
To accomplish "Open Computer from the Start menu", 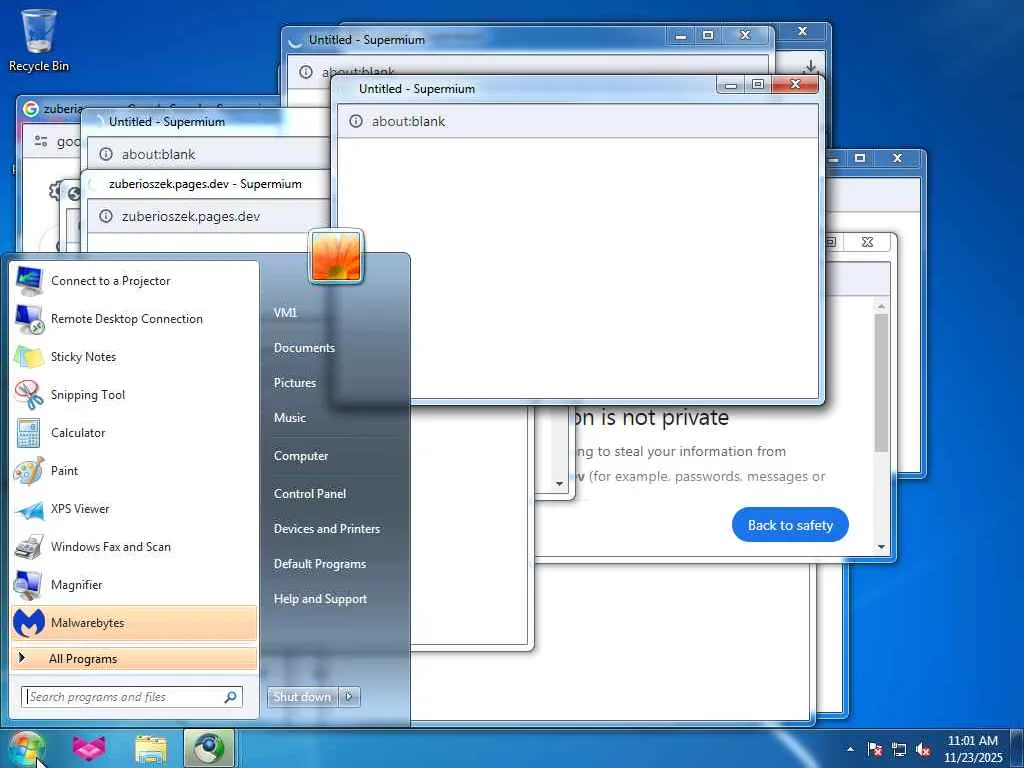I will click(300, 456).
